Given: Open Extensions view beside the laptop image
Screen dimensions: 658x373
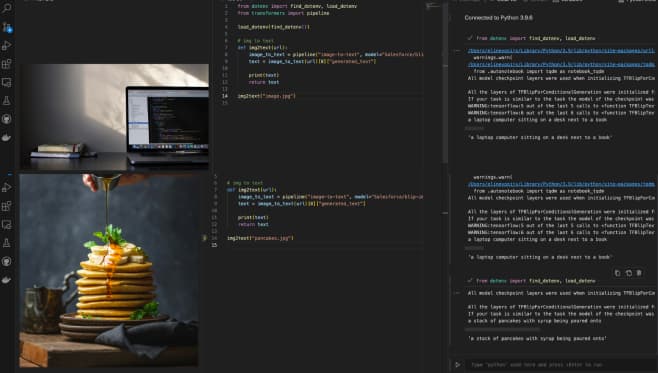Looking at the screenshot, I should (x=6, y=64).
